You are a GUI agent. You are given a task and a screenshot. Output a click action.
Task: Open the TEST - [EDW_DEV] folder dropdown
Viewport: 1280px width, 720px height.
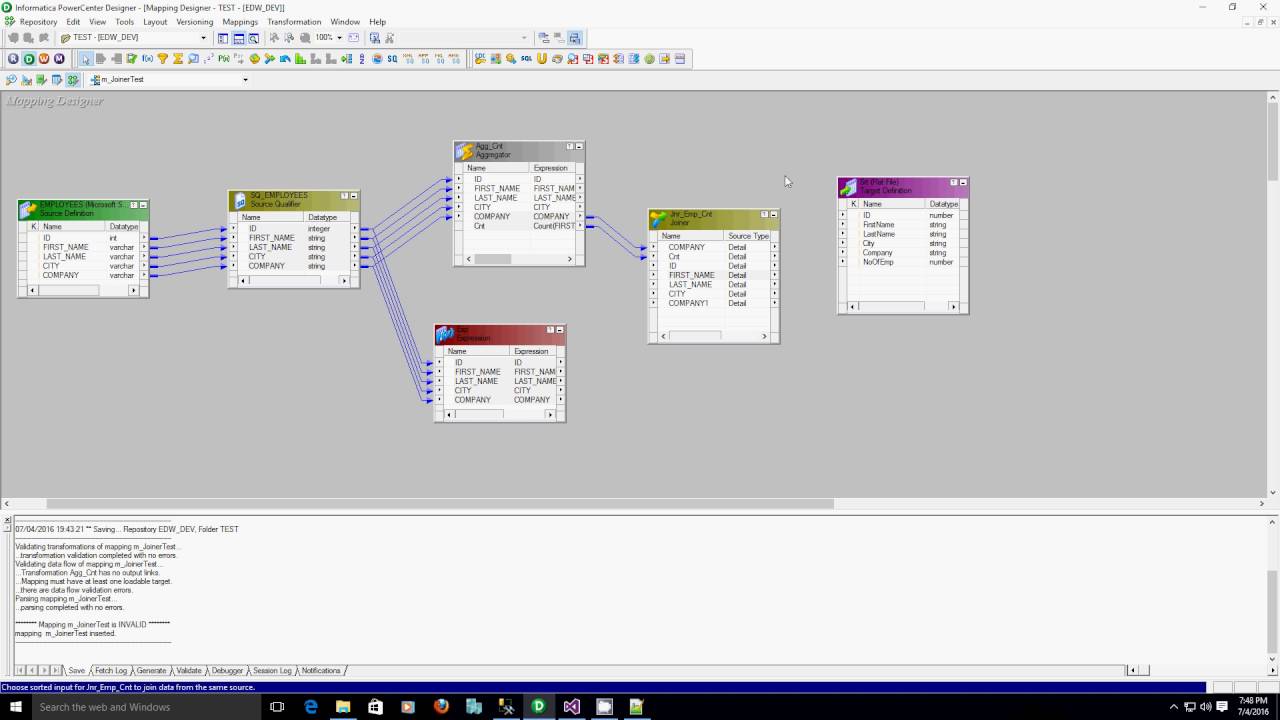[x=204, y=38]
